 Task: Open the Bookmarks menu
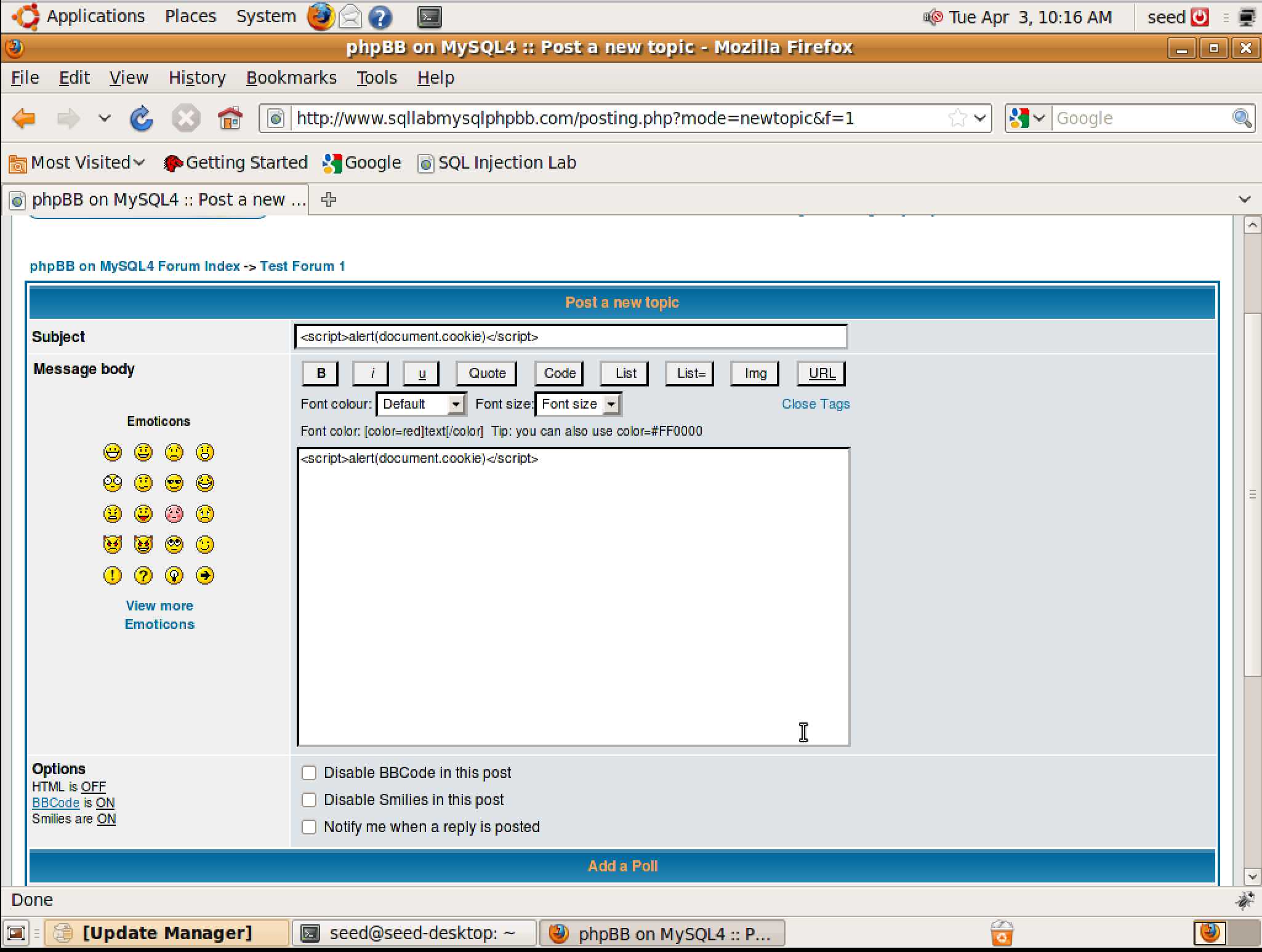click(x=291, y=78)
